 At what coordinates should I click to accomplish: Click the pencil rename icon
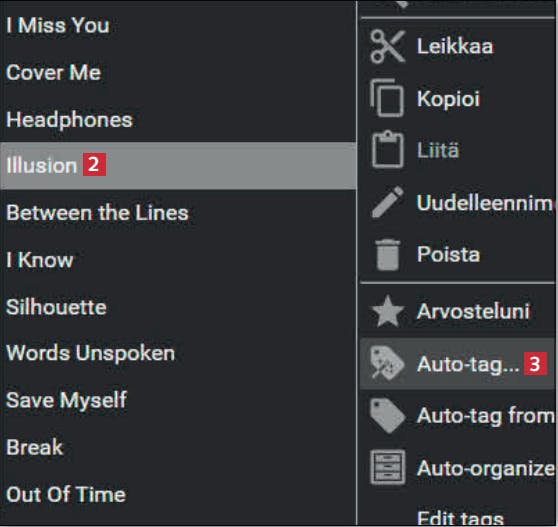[x=387, y=202]
